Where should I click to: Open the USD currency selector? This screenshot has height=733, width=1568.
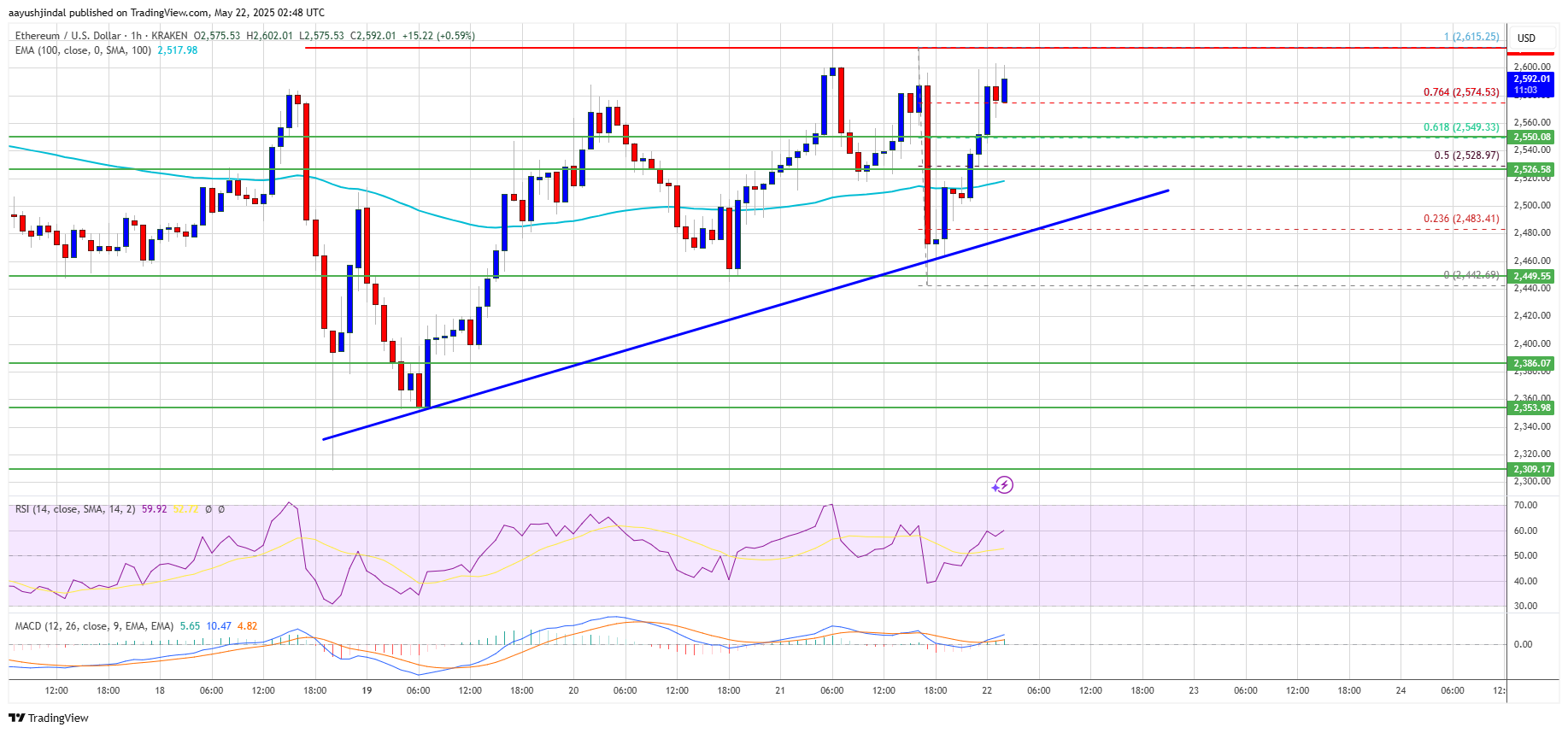(x=1526, y=38)
